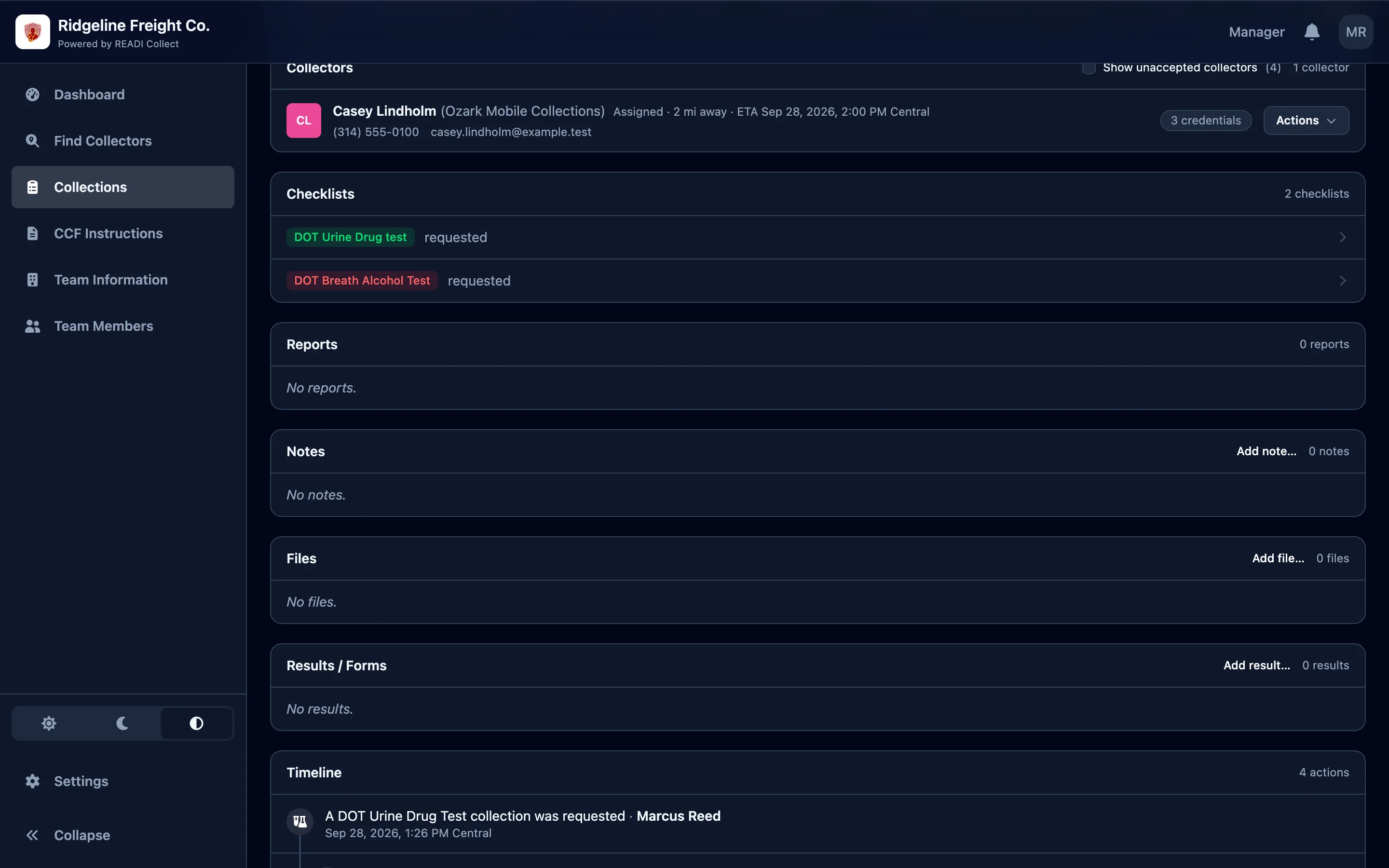Click the CCF Instructions document icon
Screen dimensions: 1389x868
tap(33, 234)
